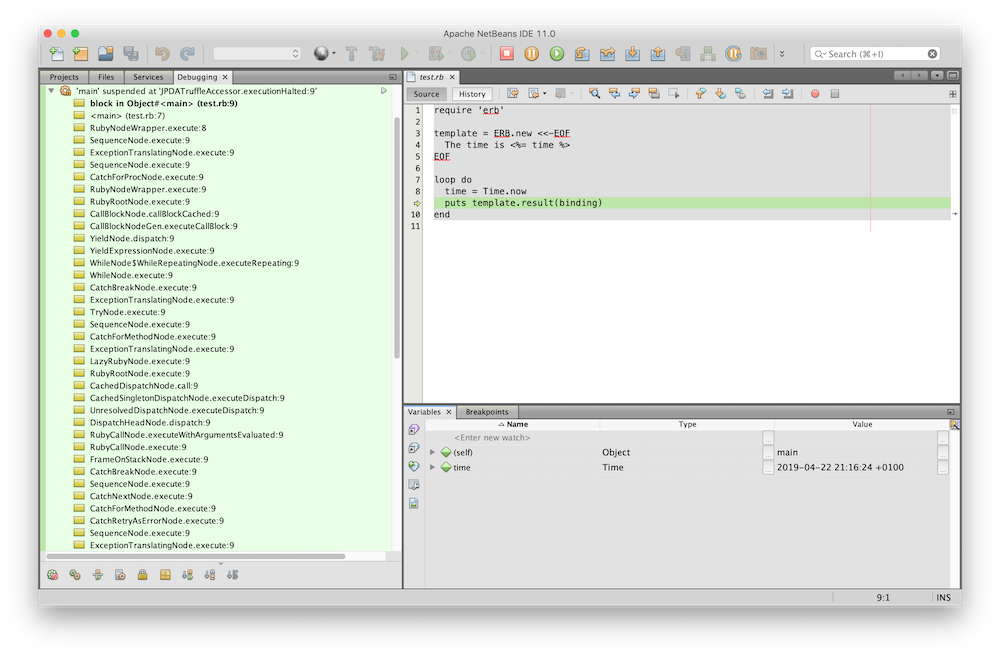This screenshot has height=656, width=1000.
Task: Expand the (self) variable node
Action: (x=433, y=453)
